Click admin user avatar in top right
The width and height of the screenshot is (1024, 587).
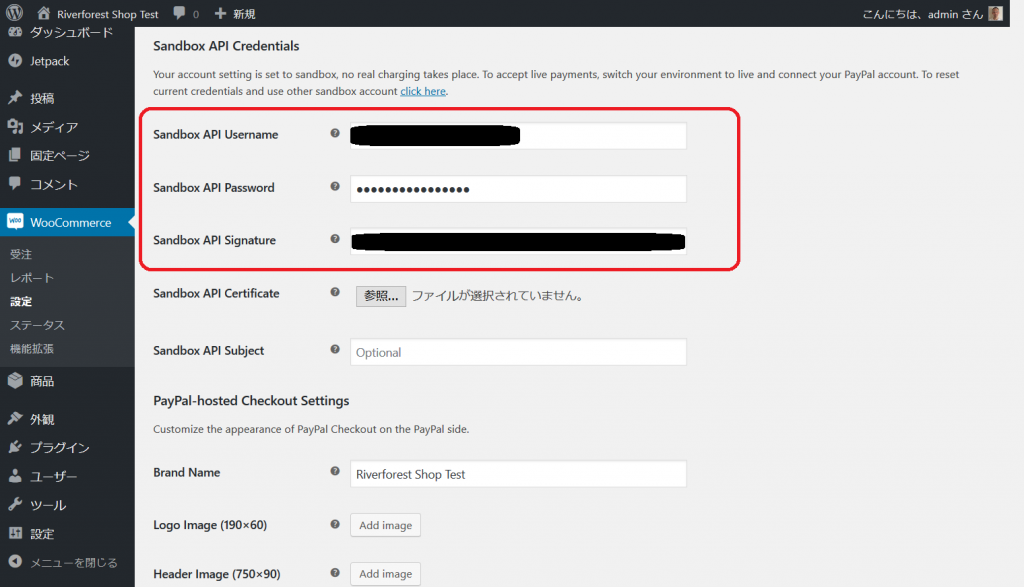995,14
